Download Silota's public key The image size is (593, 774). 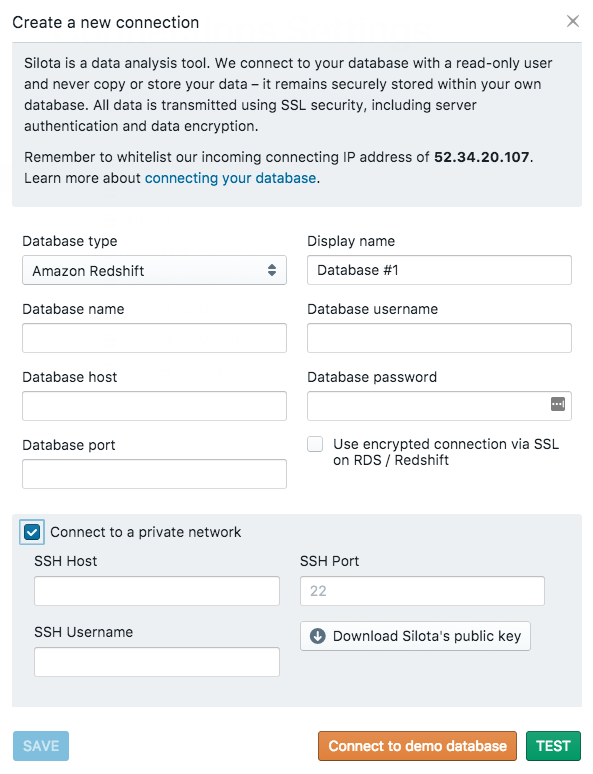point(415,636)
